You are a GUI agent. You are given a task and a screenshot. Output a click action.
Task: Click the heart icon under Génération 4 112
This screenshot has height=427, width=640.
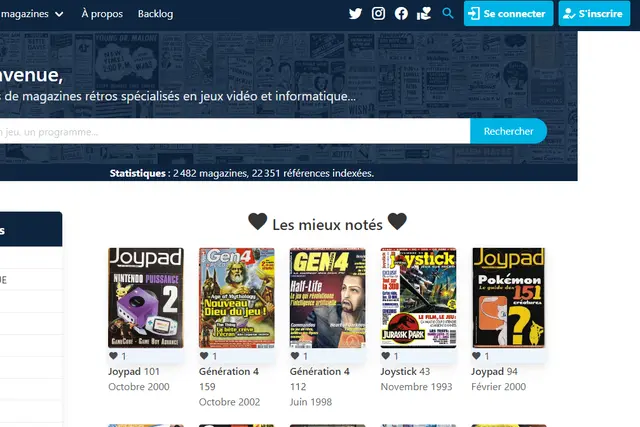click(x=295, y=356)
